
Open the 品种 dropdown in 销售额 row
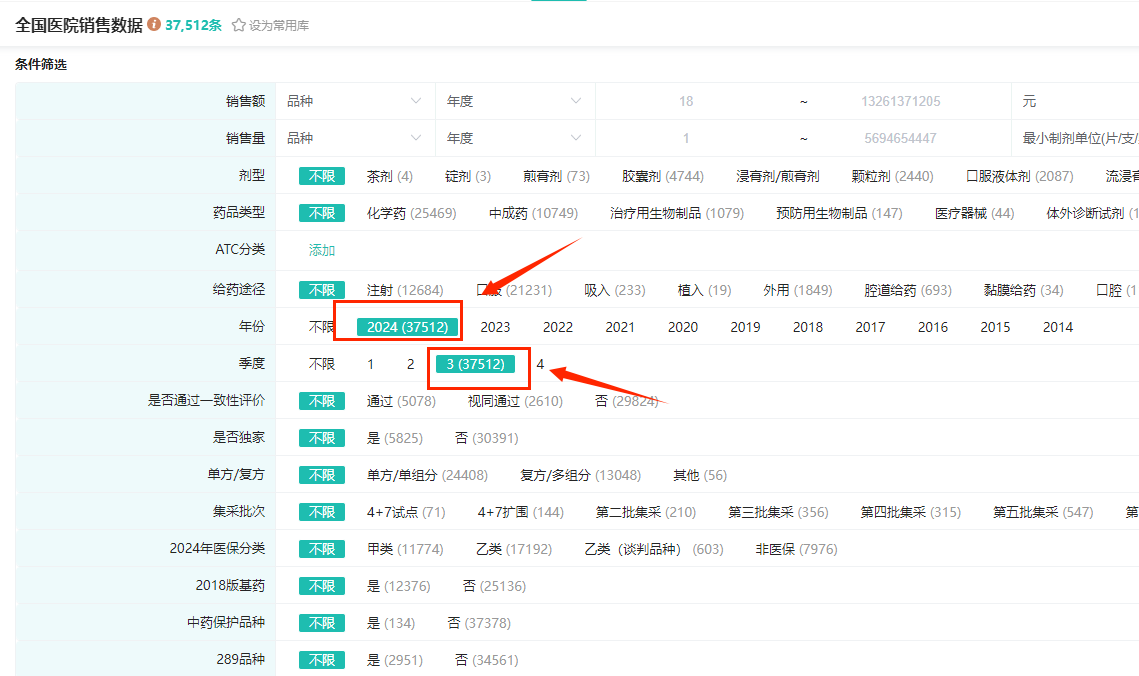(354, 101)
